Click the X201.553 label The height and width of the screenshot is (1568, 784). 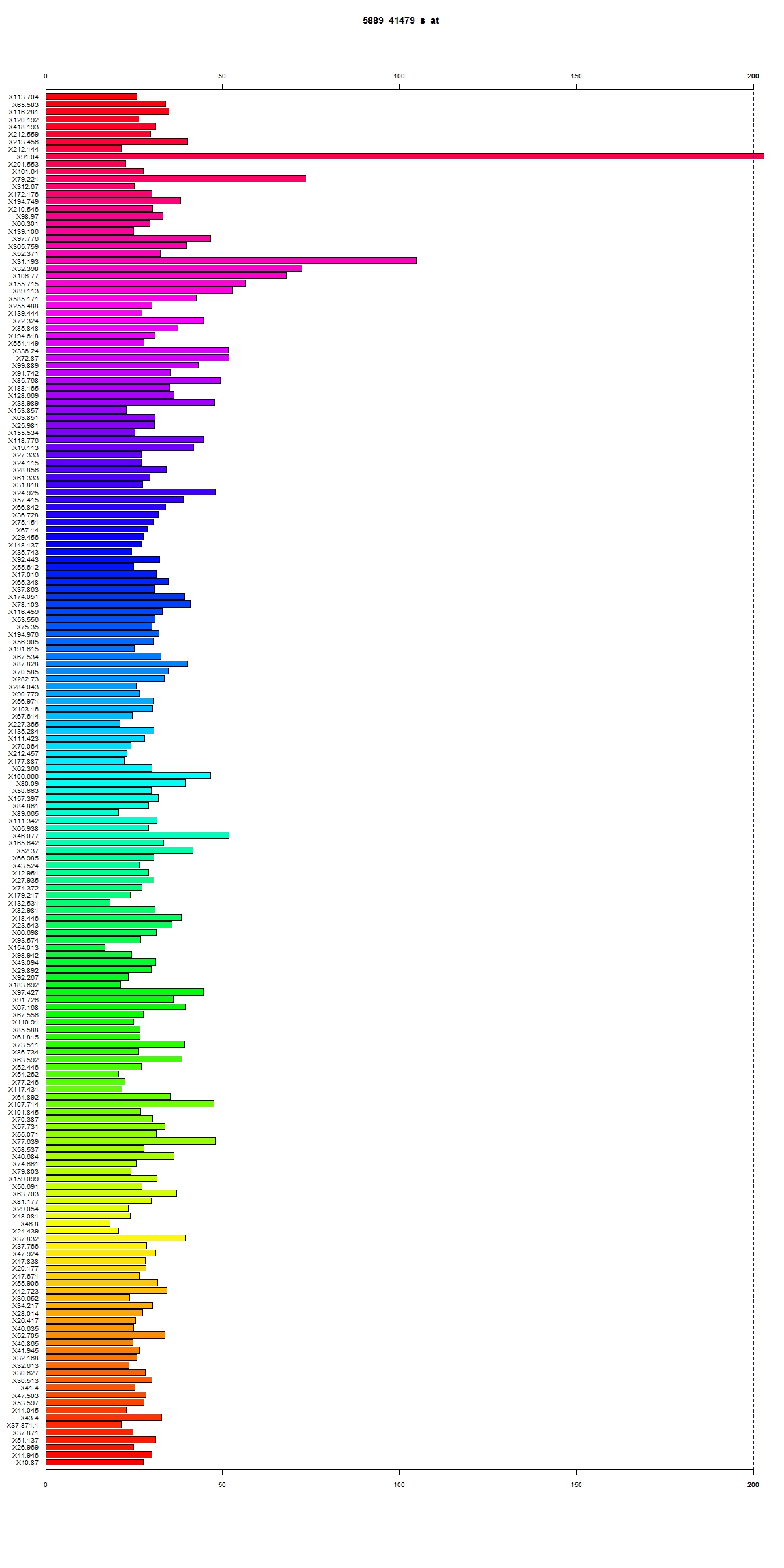24,164
